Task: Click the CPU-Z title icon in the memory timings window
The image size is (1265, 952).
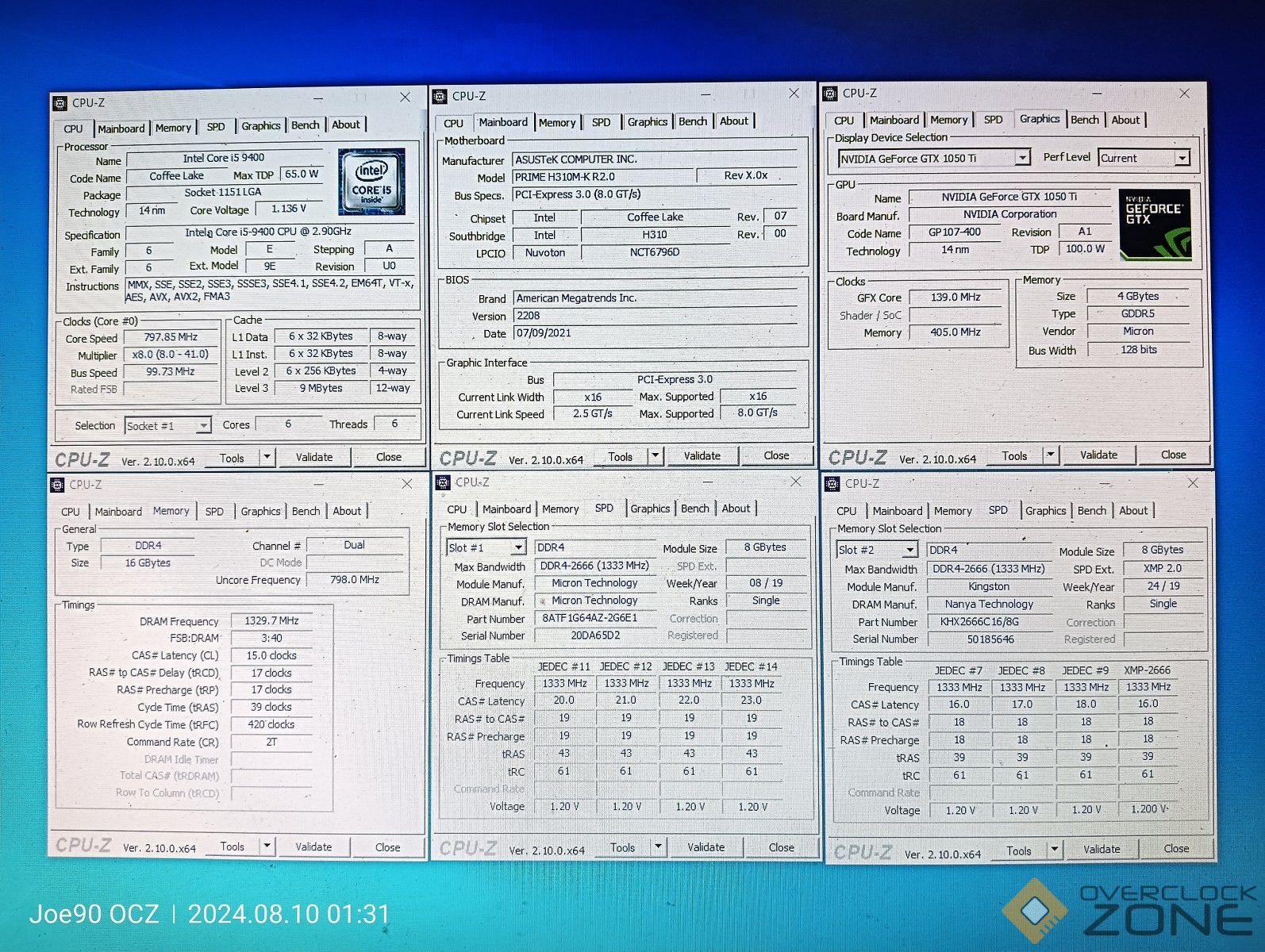Action: coord(56,485)
